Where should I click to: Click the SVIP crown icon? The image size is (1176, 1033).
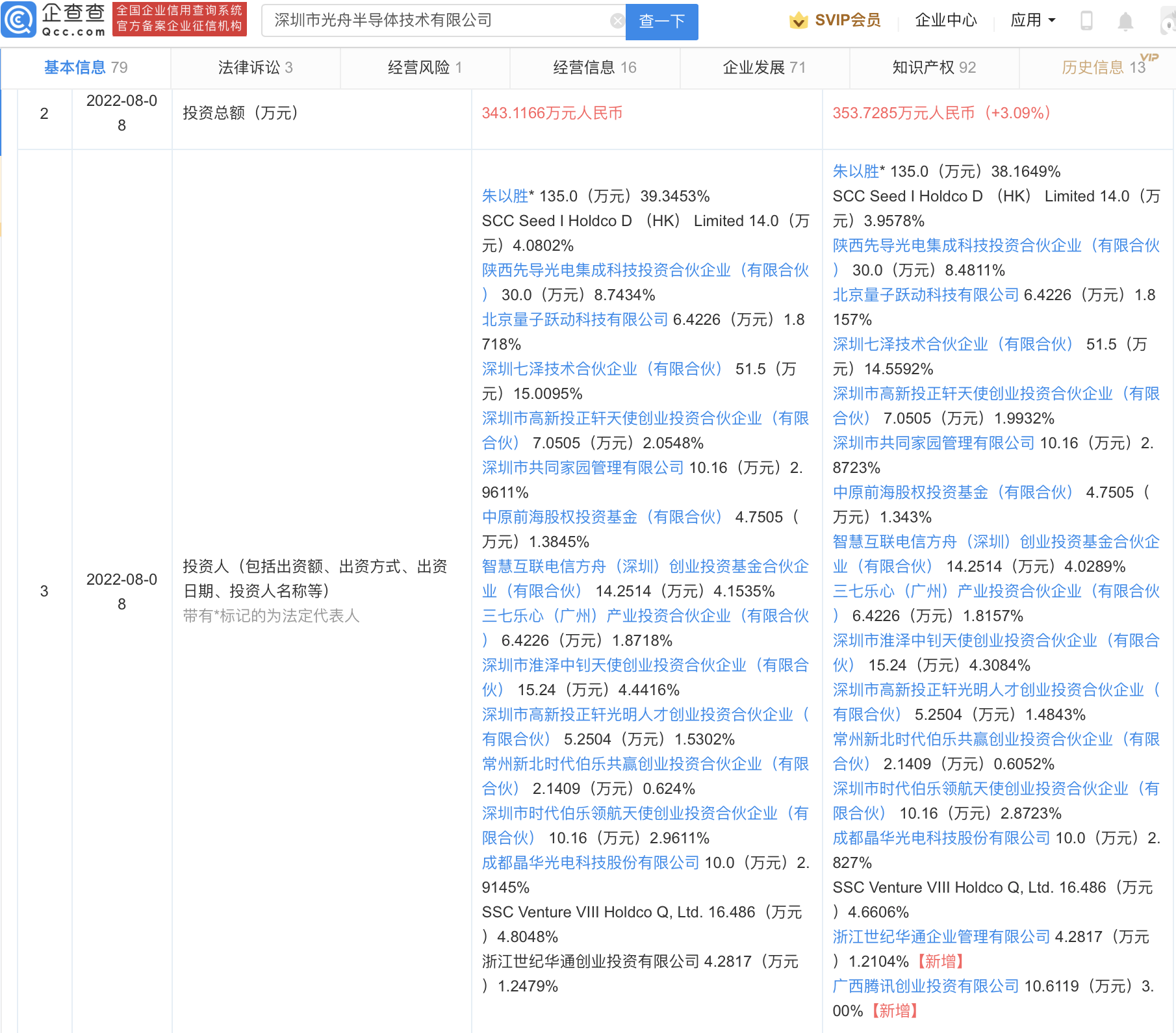[798, 21]
